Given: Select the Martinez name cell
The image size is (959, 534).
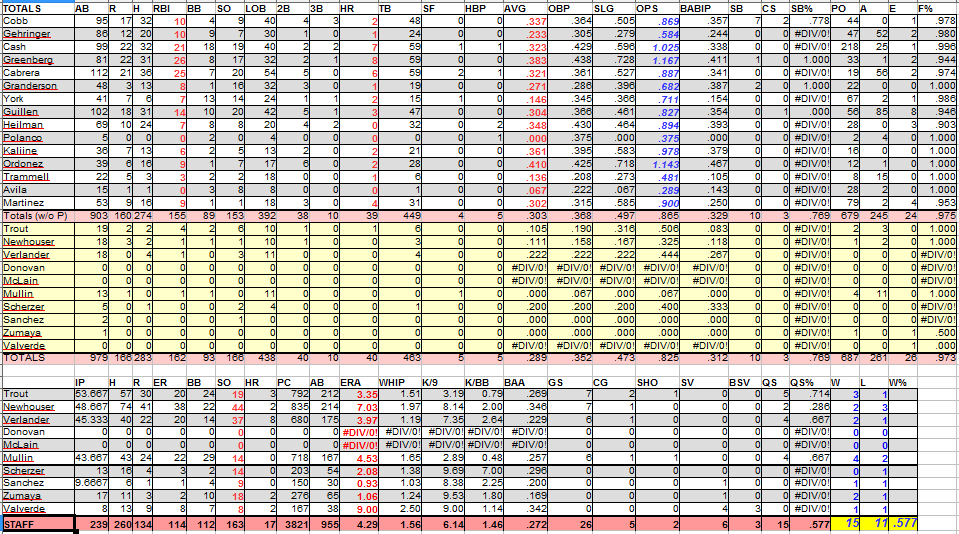Looking at the screenshot, I should [38, 202].
